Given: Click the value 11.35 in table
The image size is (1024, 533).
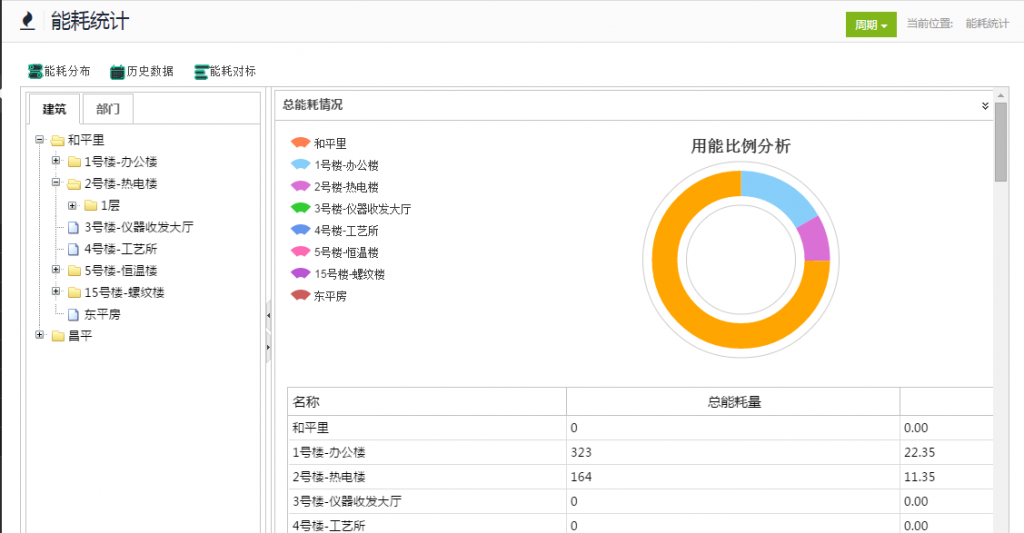Looking at the screenshot, I should click(x=920, y=477).
